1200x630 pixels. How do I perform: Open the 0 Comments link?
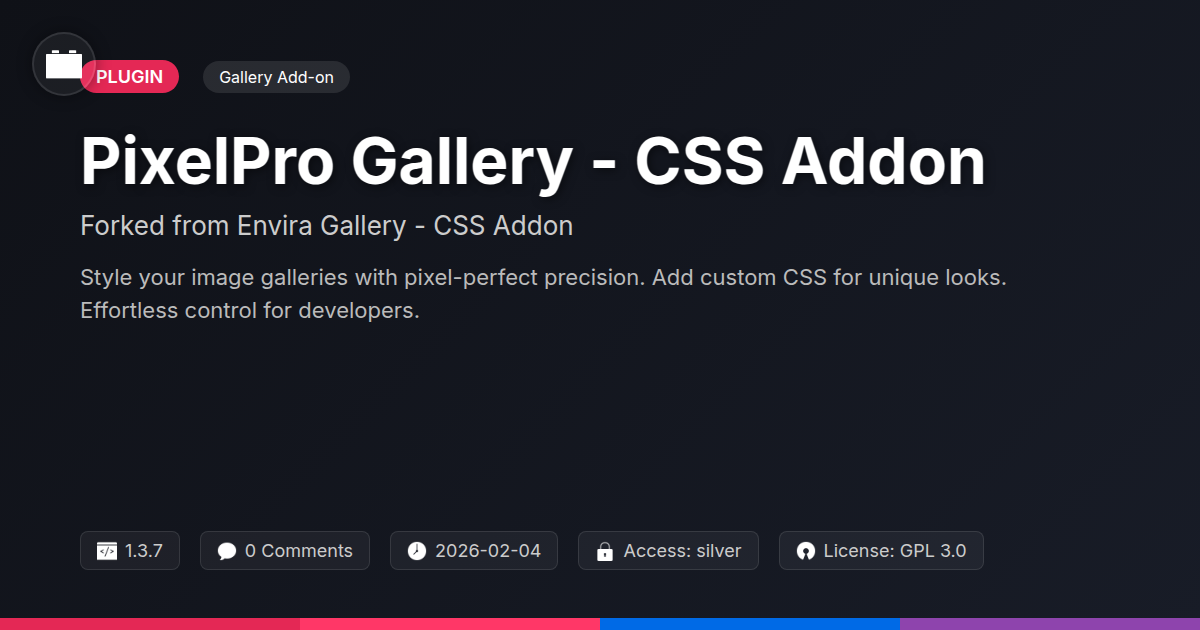click(298, 551)
